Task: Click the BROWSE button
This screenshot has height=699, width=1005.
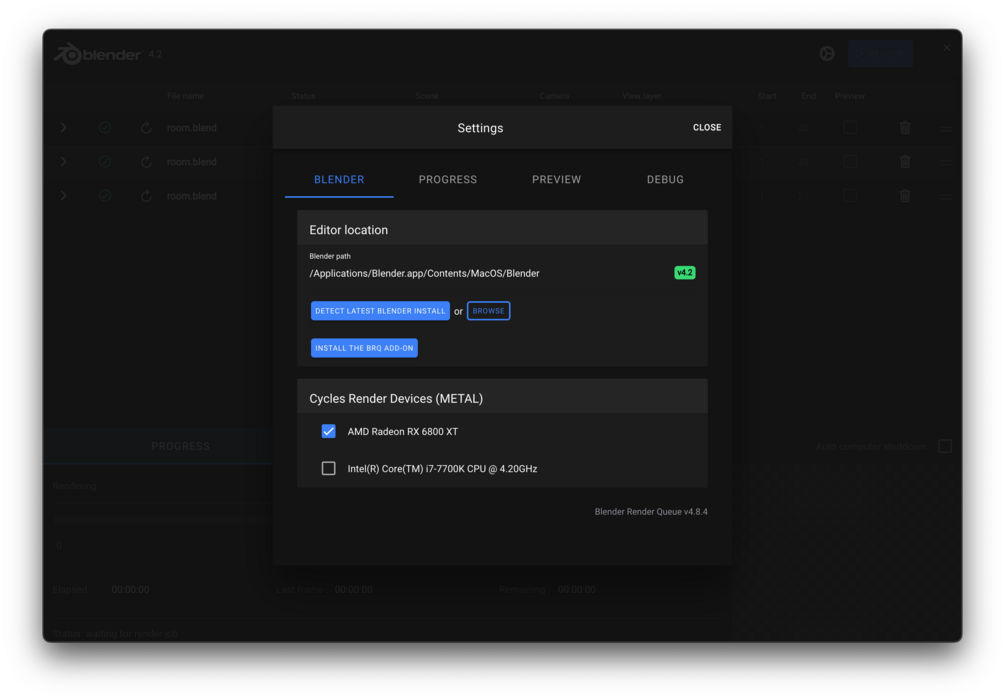Action: (488, 311)
